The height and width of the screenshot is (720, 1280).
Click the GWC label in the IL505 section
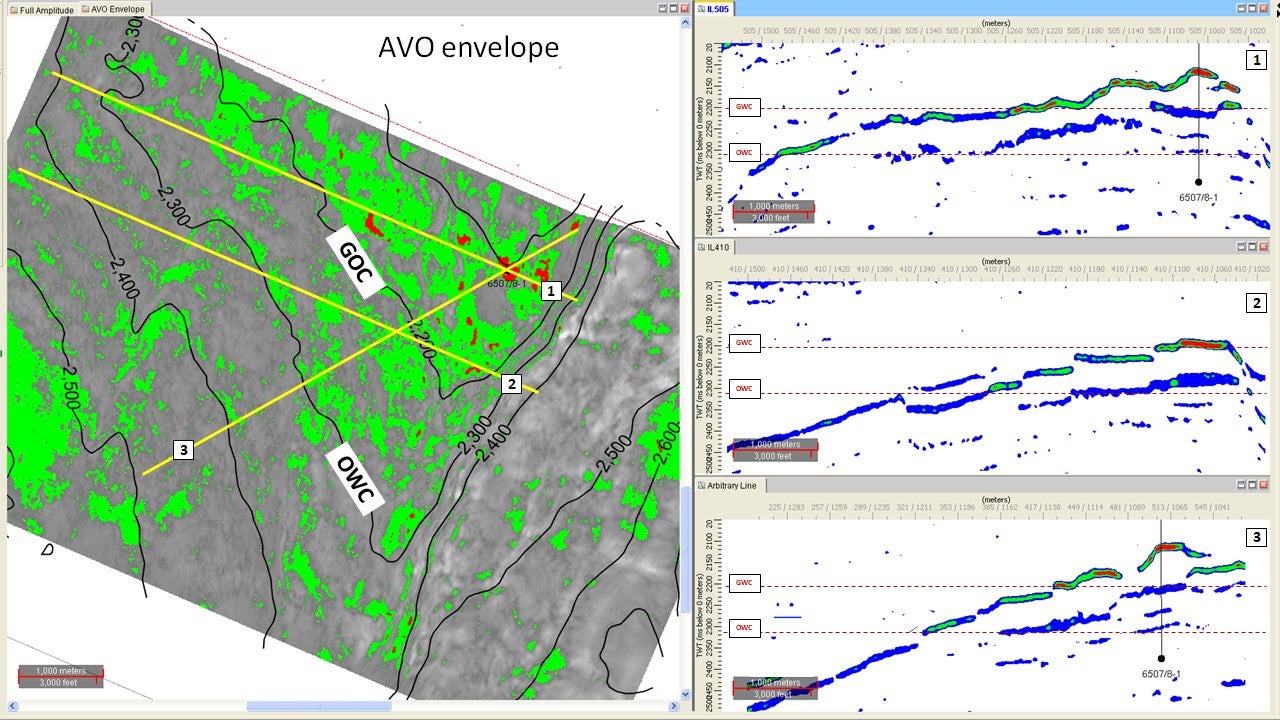[743, 107]
